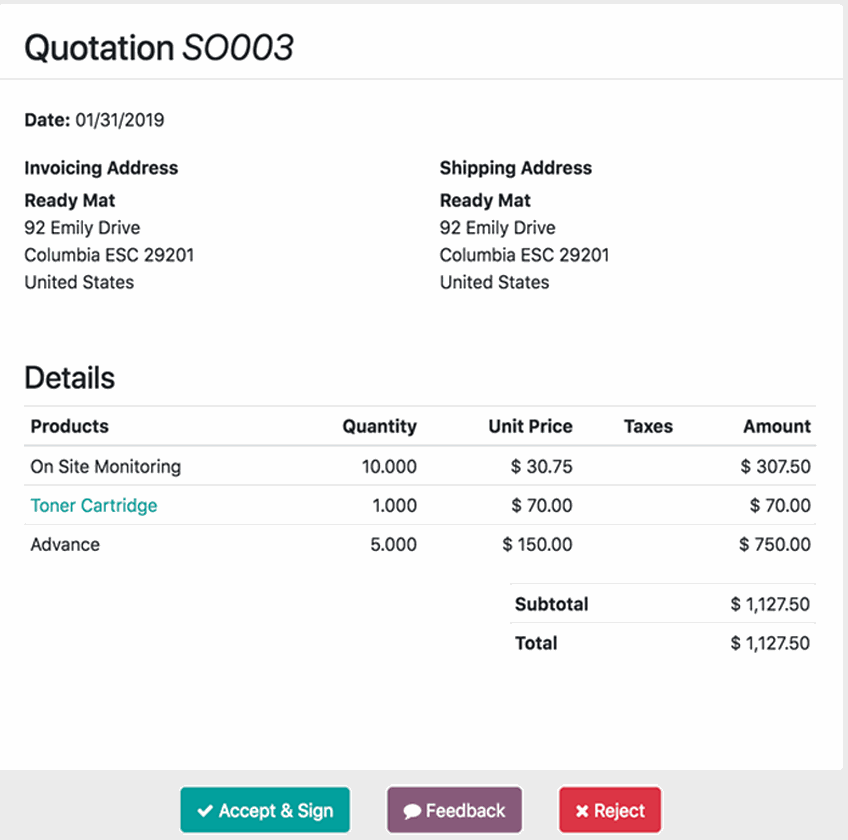The height and width of the screenshot is (840, 848).
Task: Open the Toner Cartridge product link
Action: 94,506
